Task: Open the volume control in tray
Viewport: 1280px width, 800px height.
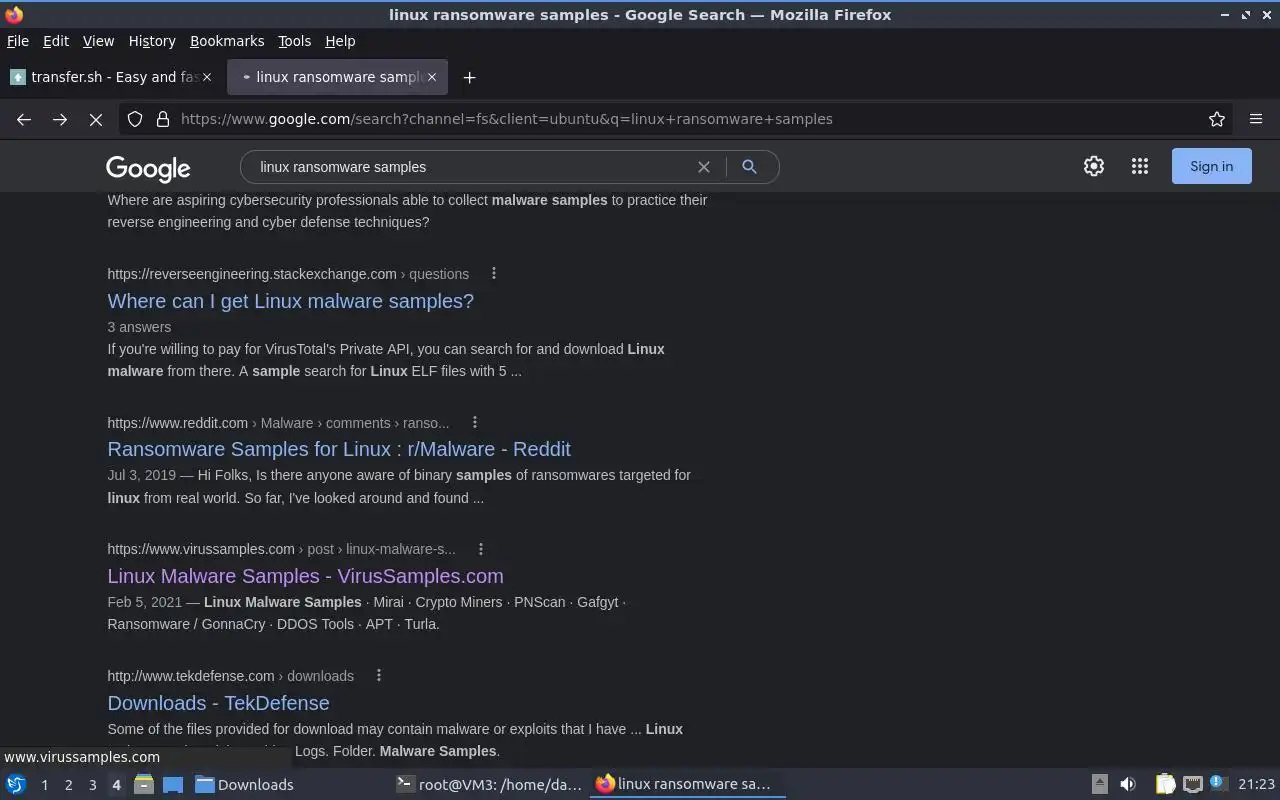Action: pyautogui.click(x=1128, y=784)
